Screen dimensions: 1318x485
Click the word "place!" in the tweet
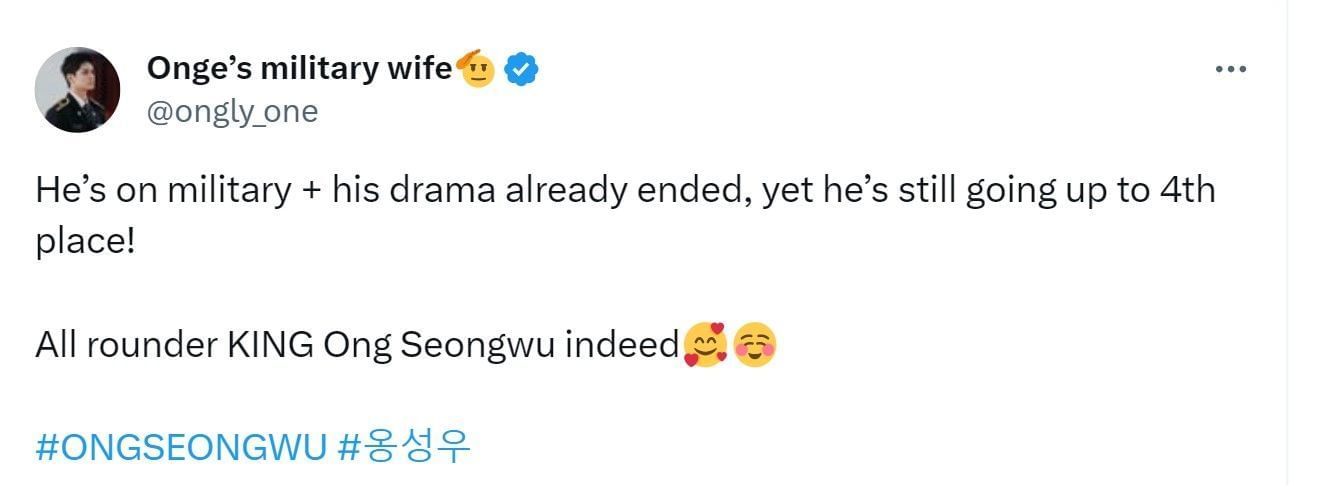84,243
